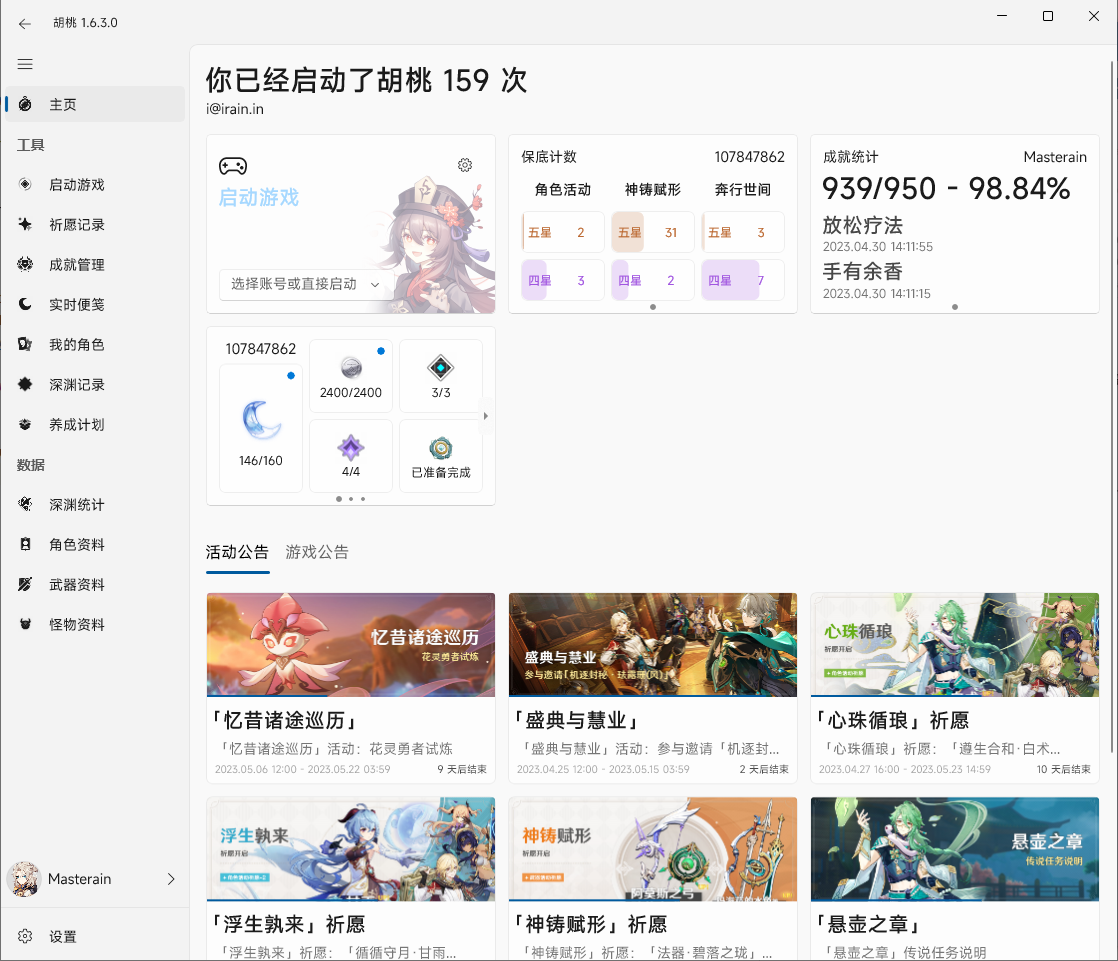
Task: Click the realm currency coin 2400/2400
Action: coord(351,367)
